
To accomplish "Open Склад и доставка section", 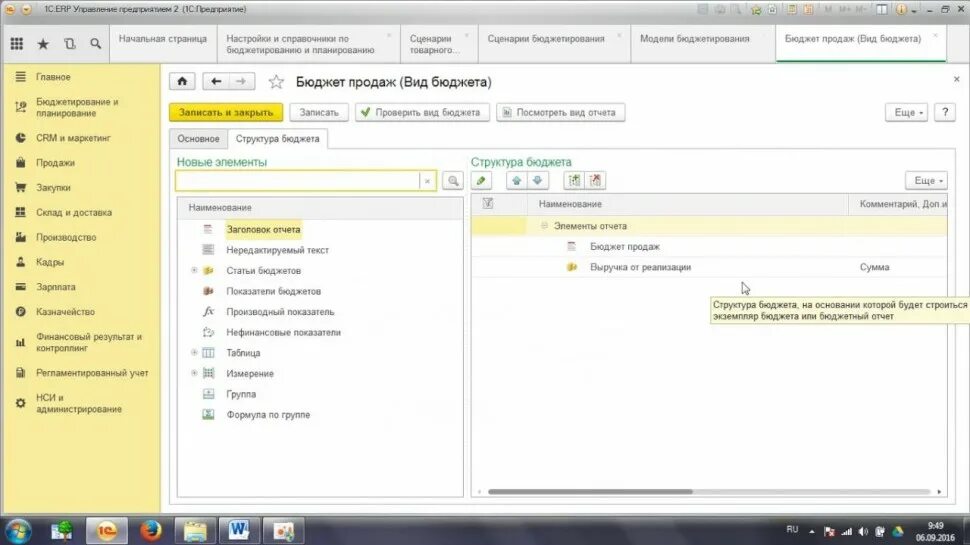I will tap(74, 212).
